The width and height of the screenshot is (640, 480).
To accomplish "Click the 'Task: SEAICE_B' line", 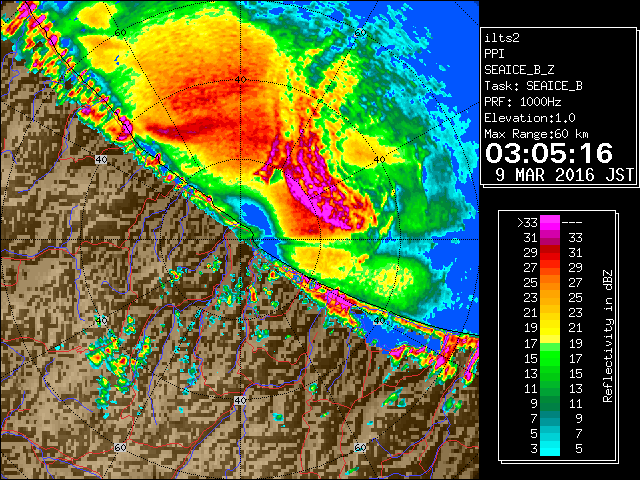I will [533, 86].
